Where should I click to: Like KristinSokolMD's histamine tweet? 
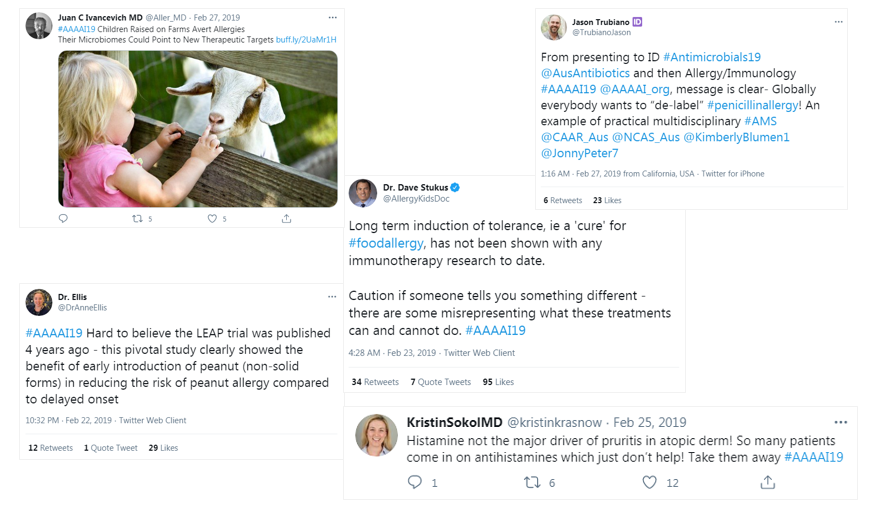[x=650, y=482]
